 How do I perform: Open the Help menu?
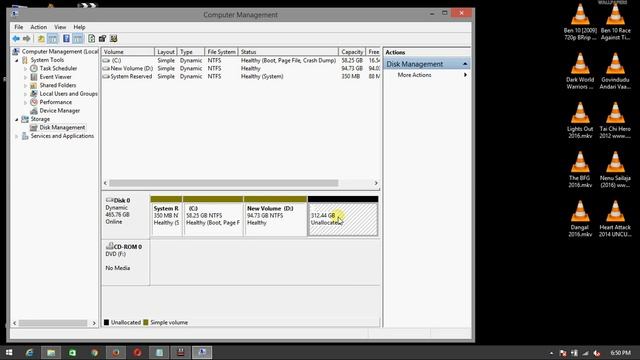tap(79, 27)
